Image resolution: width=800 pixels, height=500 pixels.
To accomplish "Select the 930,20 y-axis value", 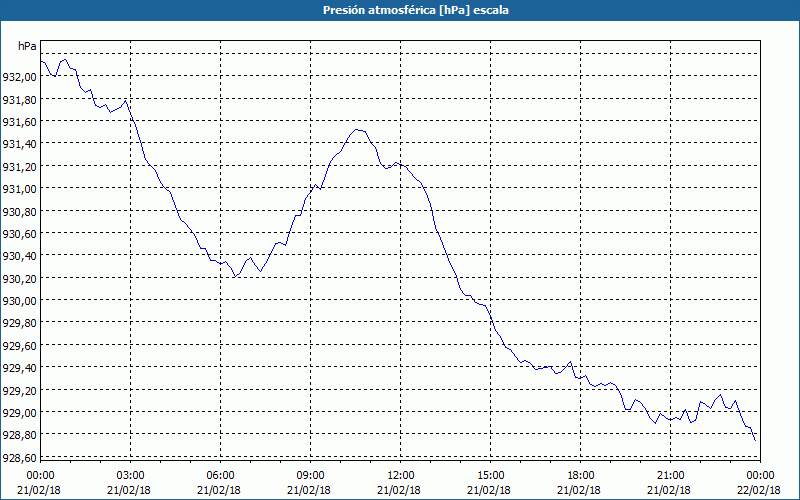I will (x=19, y=278).
